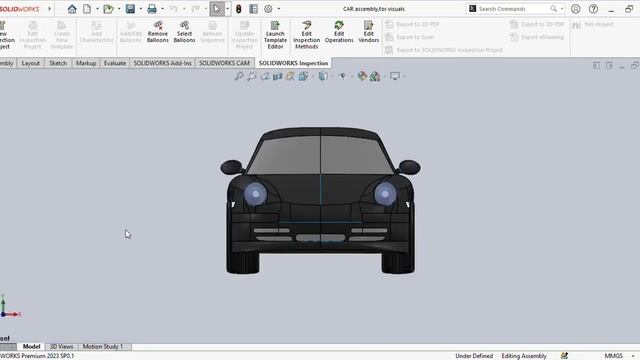Click Section View icon

[x=278, y=76]
